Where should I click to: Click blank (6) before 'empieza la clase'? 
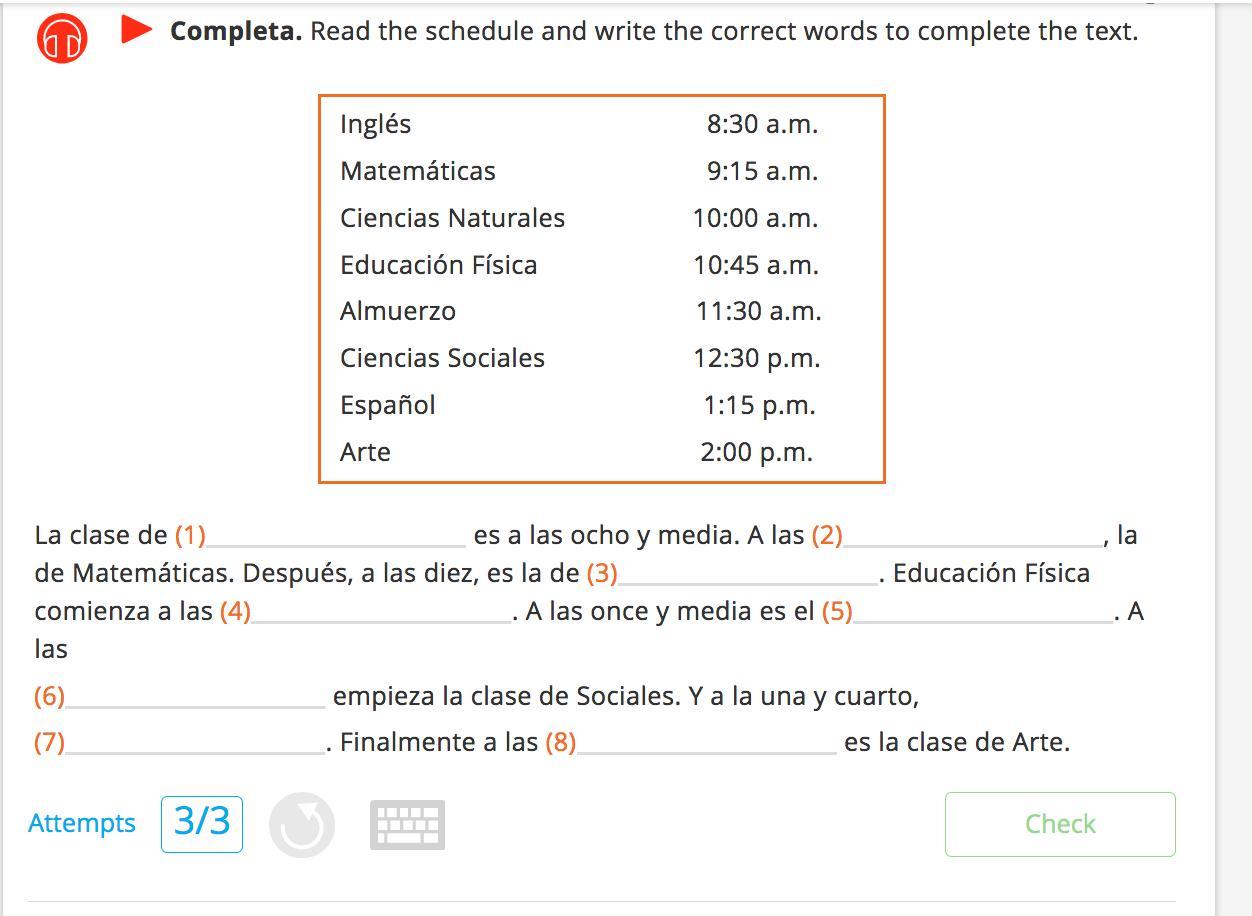195,695
